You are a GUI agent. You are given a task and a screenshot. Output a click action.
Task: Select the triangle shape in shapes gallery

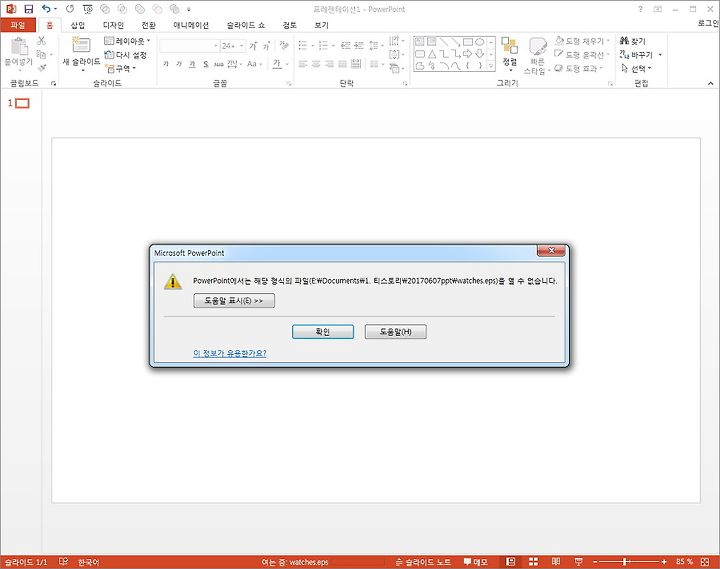coord(432,54)
